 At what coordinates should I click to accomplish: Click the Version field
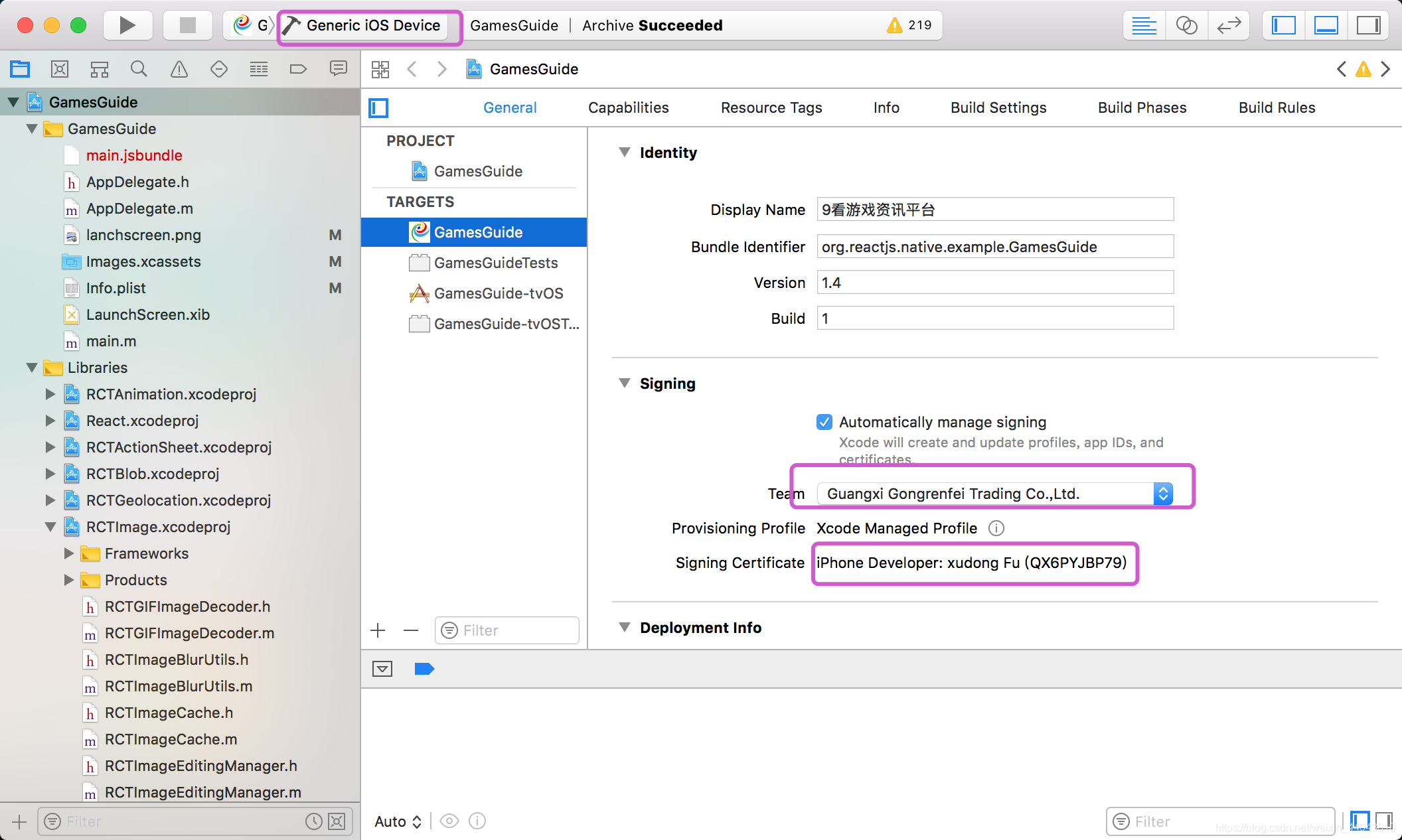pyautogui.click(x=995, y=283)
